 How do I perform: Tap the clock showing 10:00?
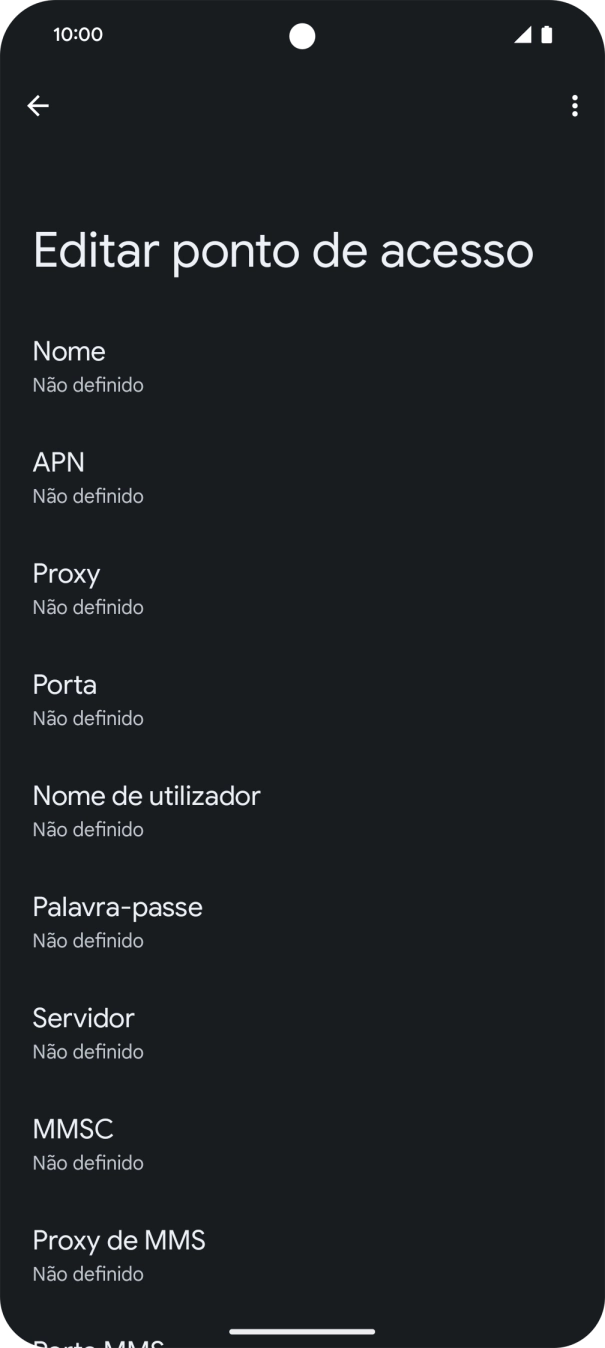point(71,33)
